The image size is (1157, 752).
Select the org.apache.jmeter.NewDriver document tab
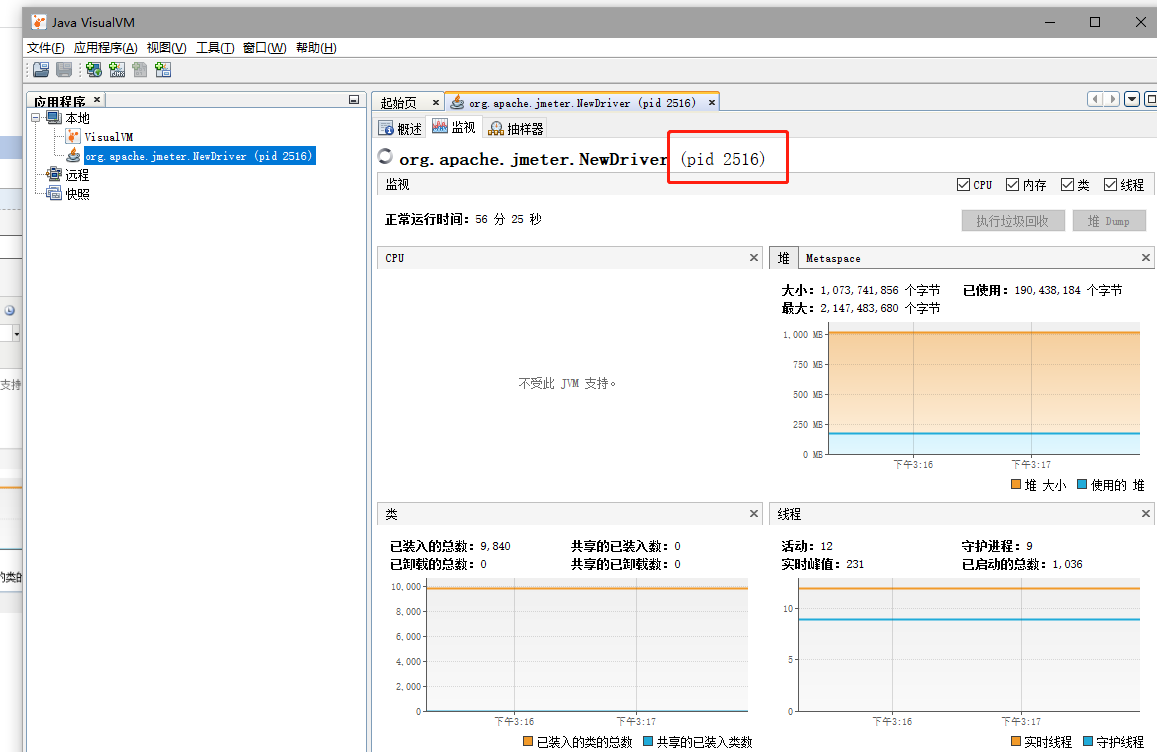pos(582,103)
